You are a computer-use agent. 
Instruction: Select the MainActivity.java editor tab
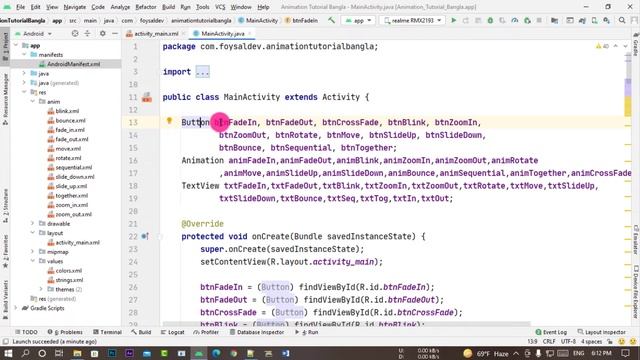tap(222, 33)
